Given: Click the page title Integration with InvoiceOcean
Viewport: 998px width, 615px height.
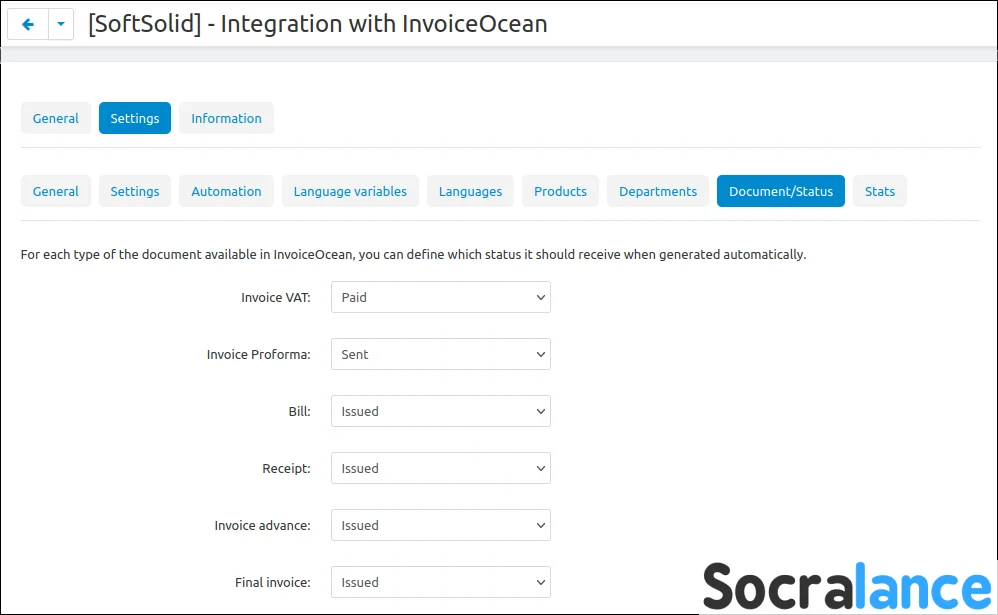Looking at the screenshot, I should coord(318,24).
